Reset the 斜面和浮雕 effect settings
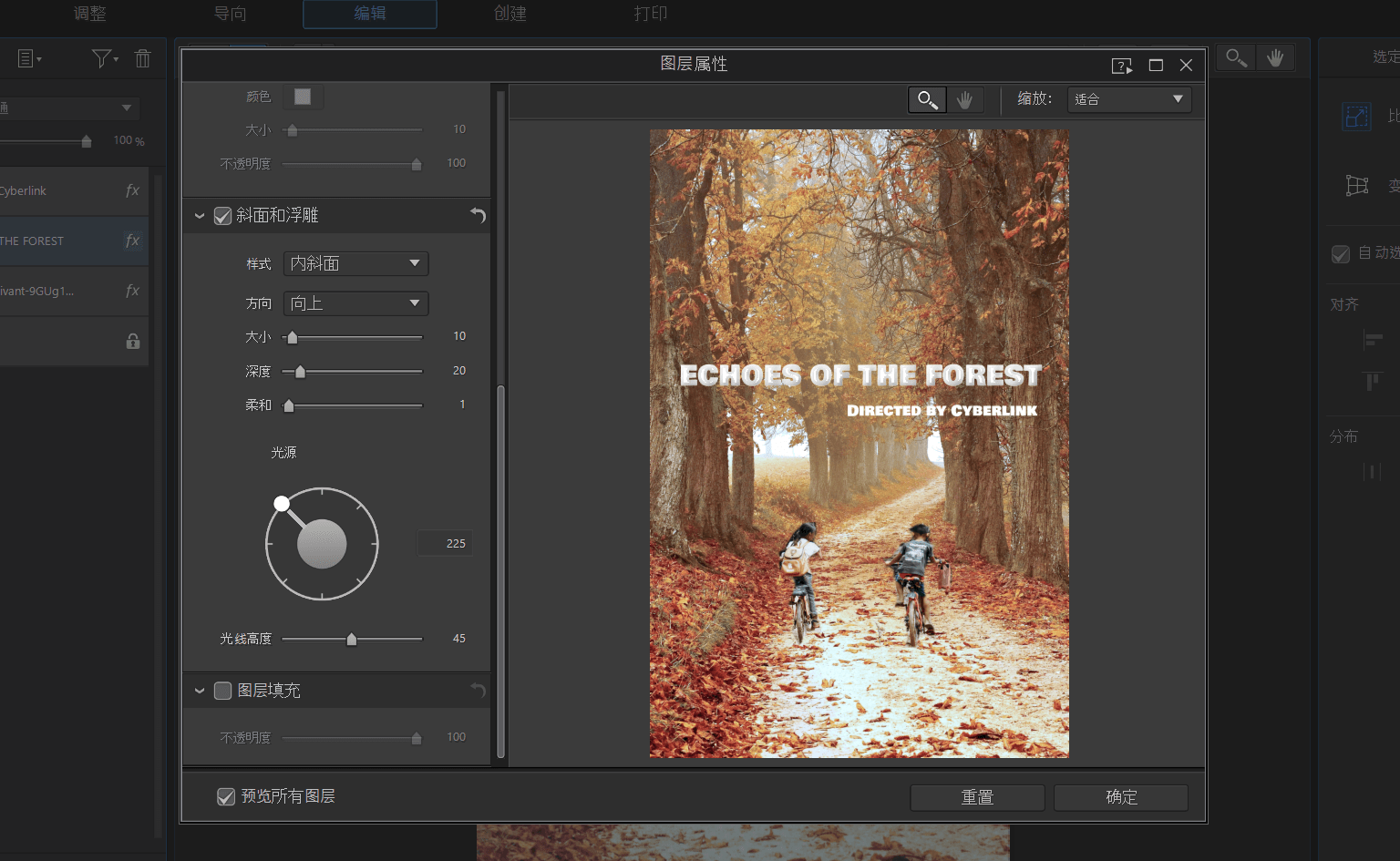Image resolution: width=1400 pixels, height=861 pixels. tap(478, 215)
